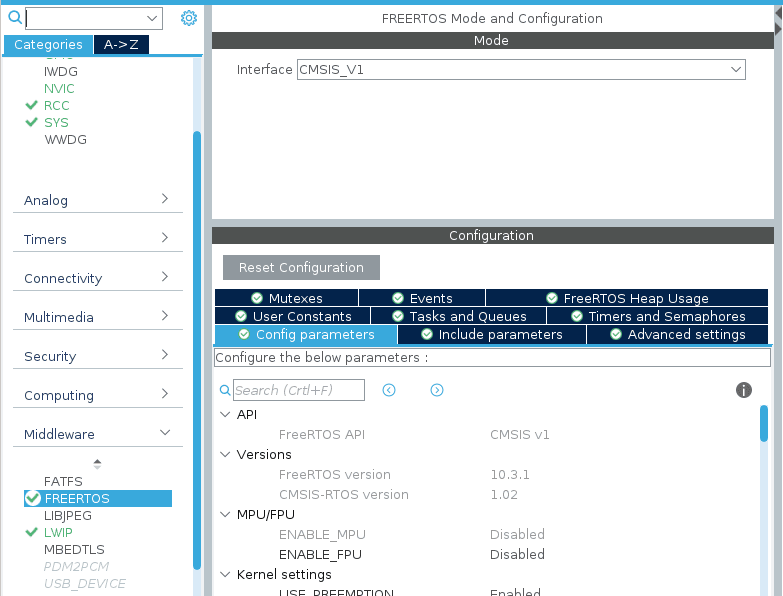The image size is (783, 596).
Task: Collapse the Kernel settings section
Action: click(225, 575)
